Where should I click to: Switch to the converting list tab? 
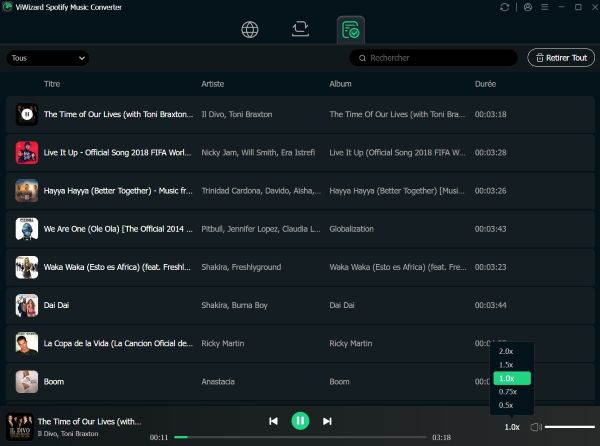pos(300,29)
